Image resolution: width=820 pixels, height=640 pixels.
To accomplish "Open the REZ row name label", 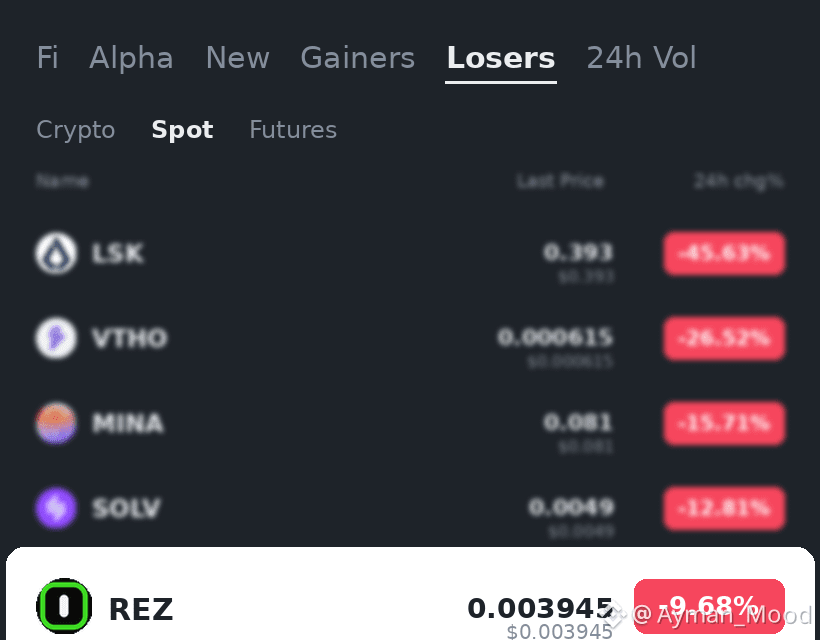I will tap(141, 609).
